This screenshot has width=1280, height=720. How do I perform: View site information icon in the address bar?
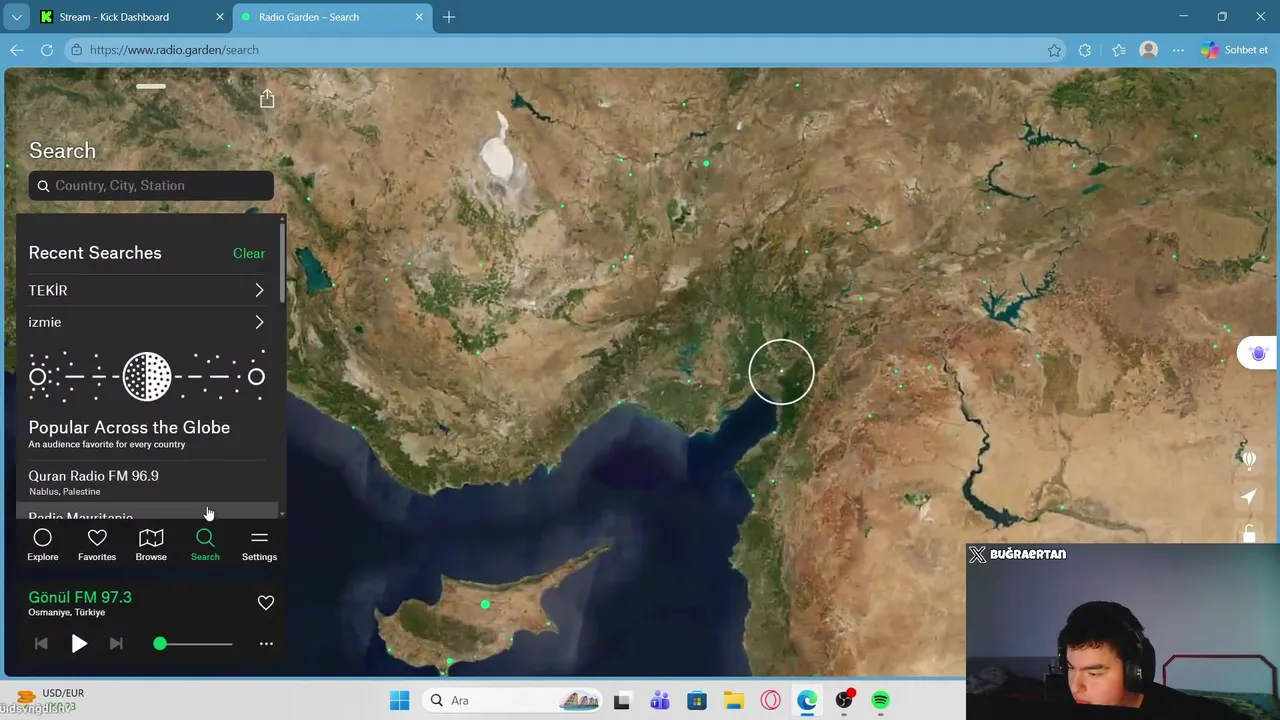coord(76,50)
